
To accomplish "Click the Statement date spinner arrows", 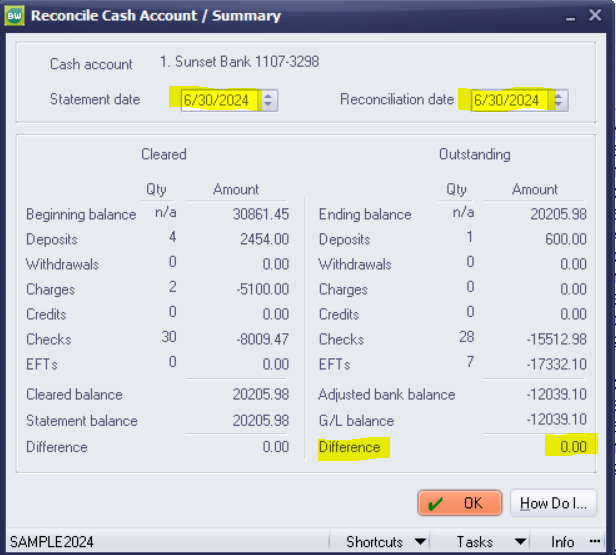I will tap(268, 100).
